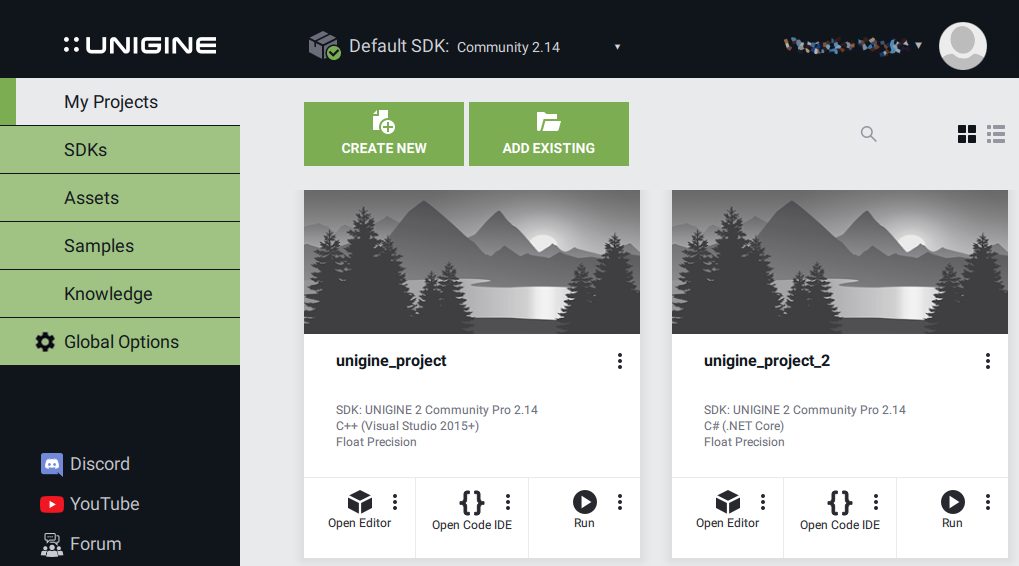Click the YouTube icon
The width and height of the screenshot is (1019, 566).
[52, 504]
